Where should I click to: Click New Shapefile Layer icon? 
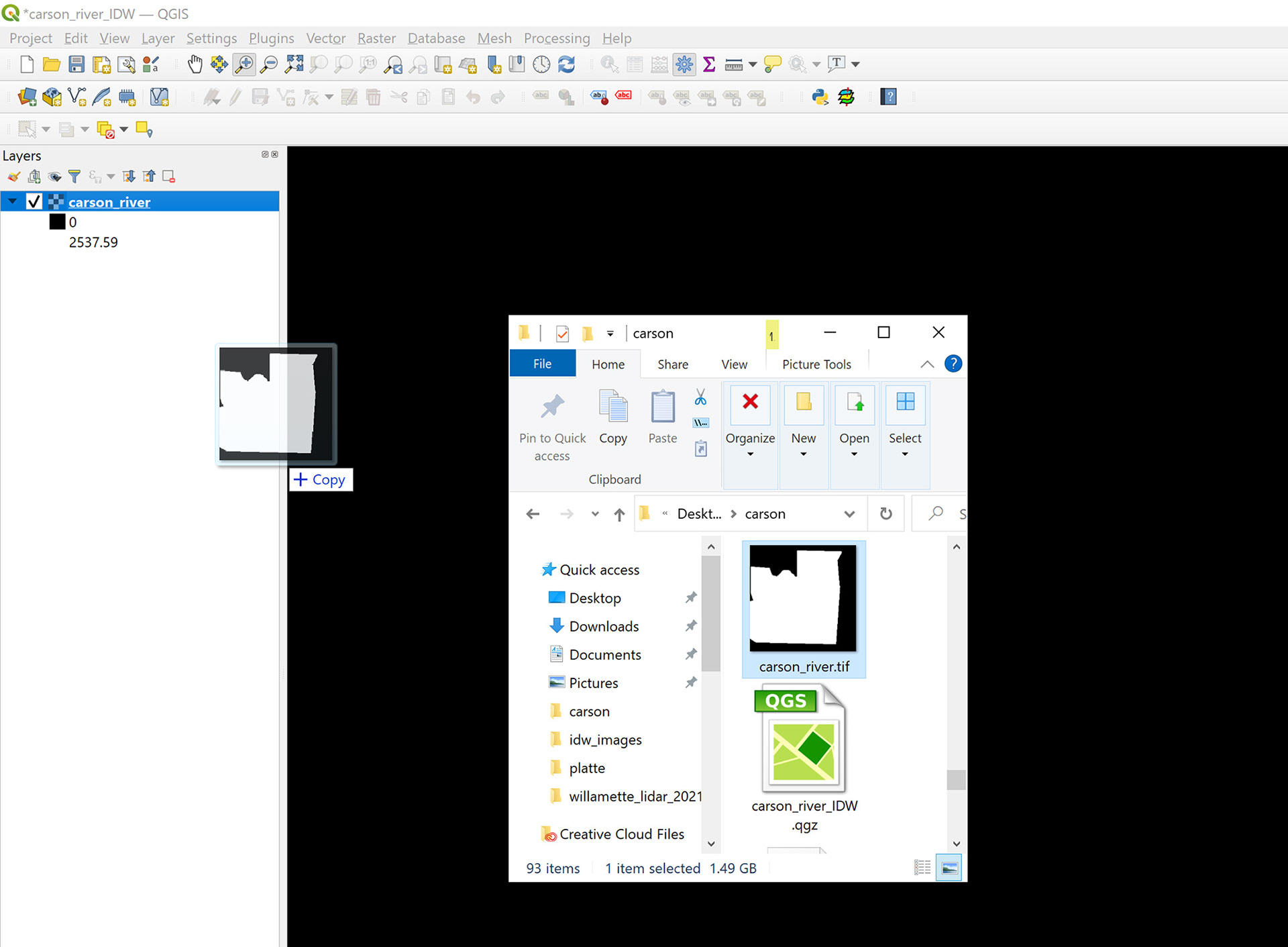tap(77, 97)
